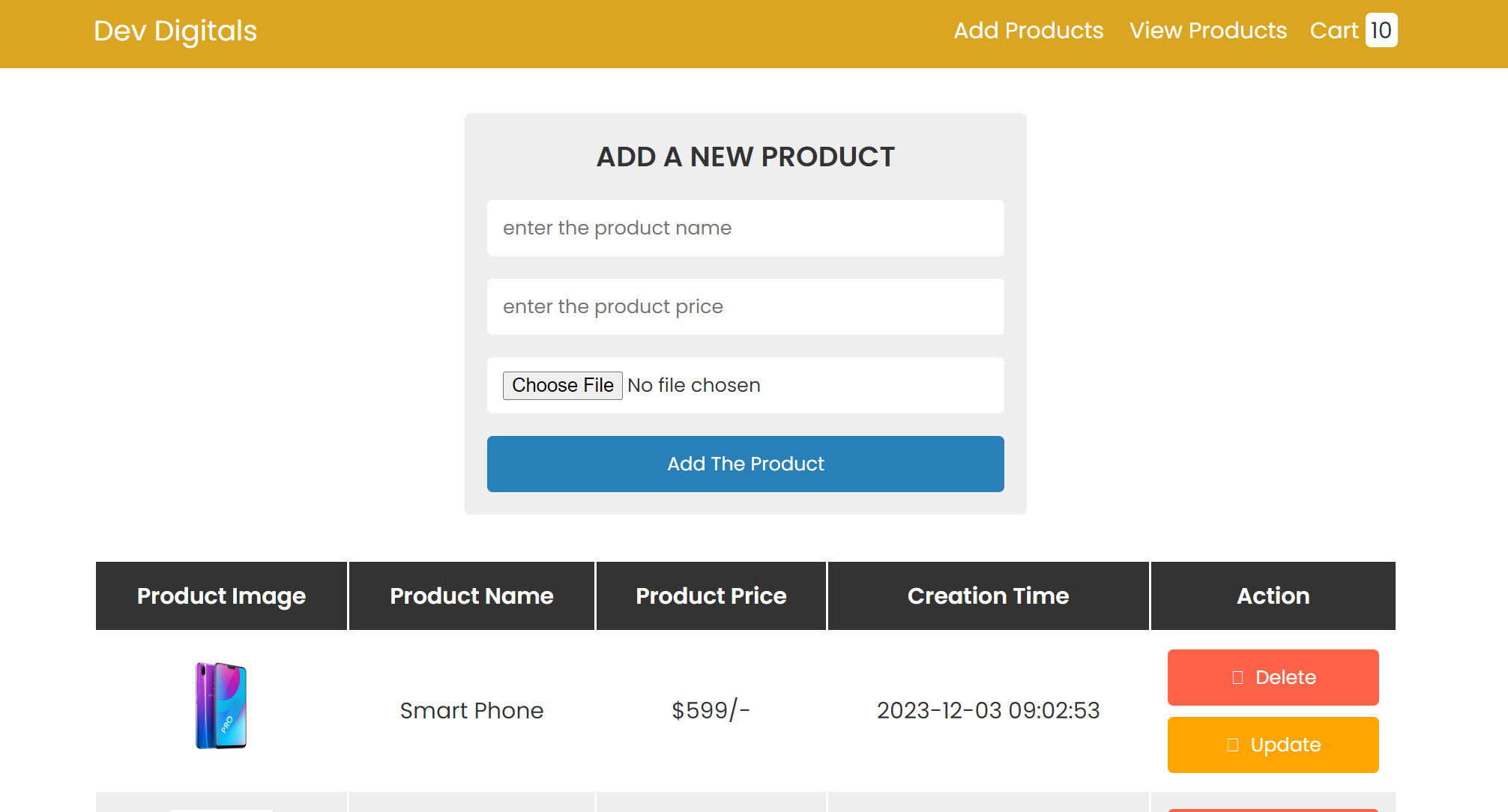The height and width of the screenshot is (812, 1508).
Task: Click the Action column header
Action: tap(1273, 596)
